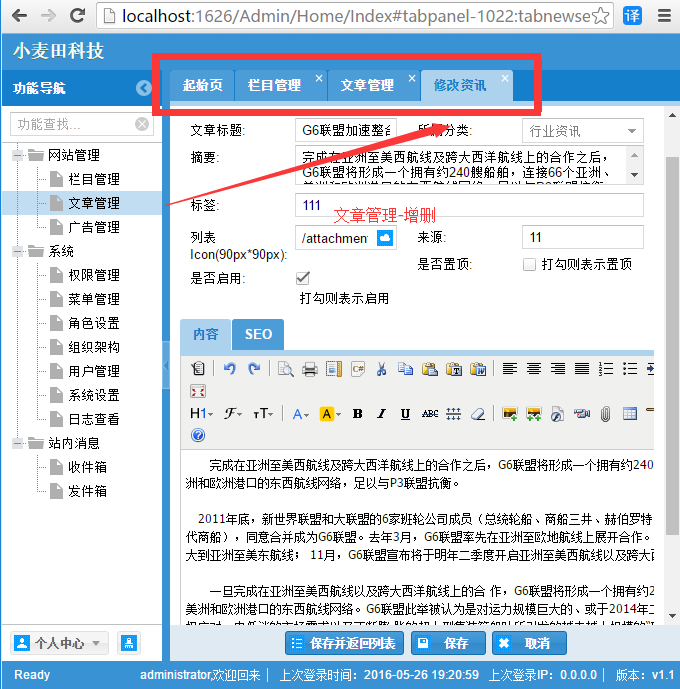Collapse the 网站管理 tree node
Screen dimensions: 680x689
coord(17,155)
